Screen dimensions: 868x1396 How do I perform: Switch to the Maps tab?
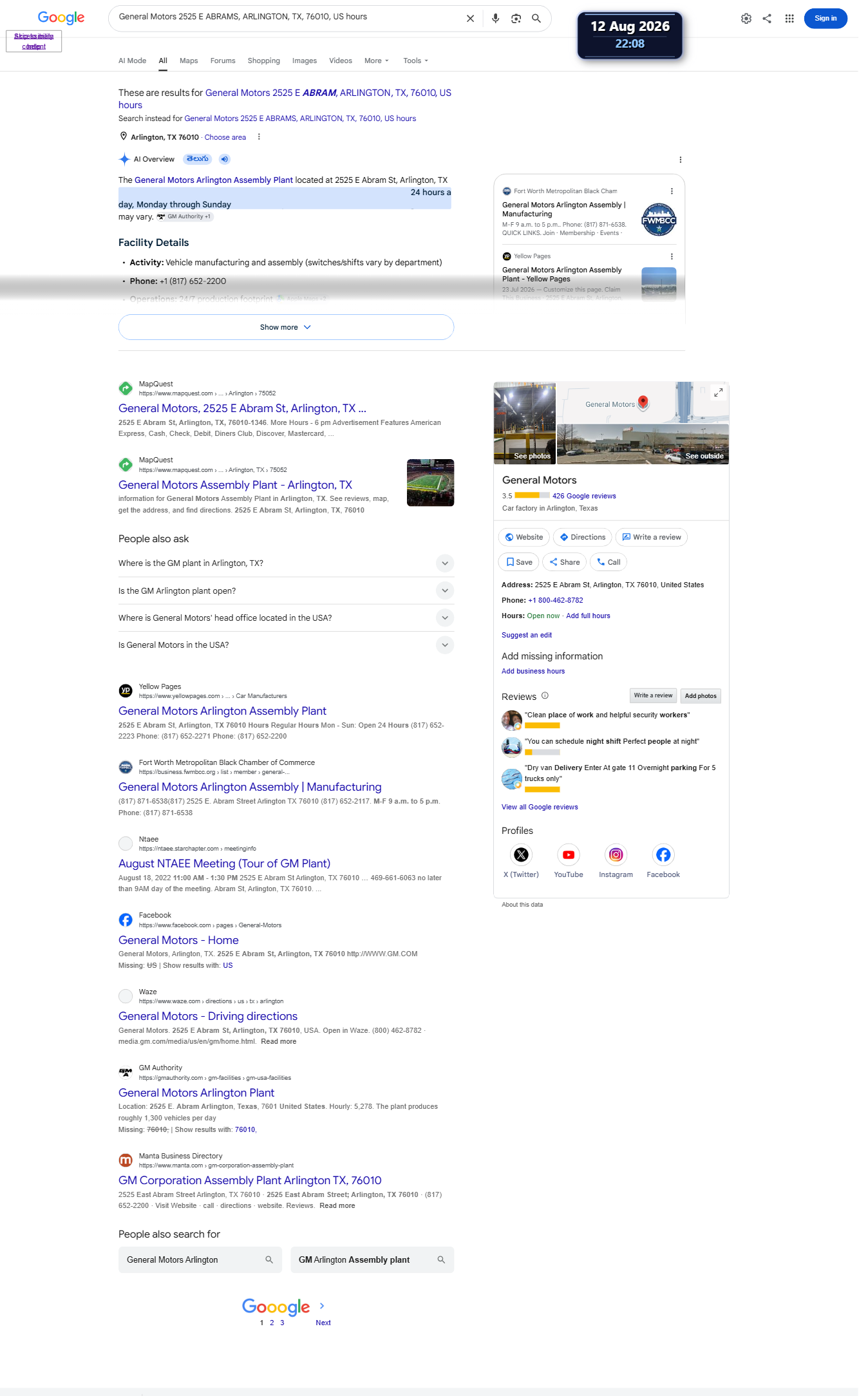(189, 61)
